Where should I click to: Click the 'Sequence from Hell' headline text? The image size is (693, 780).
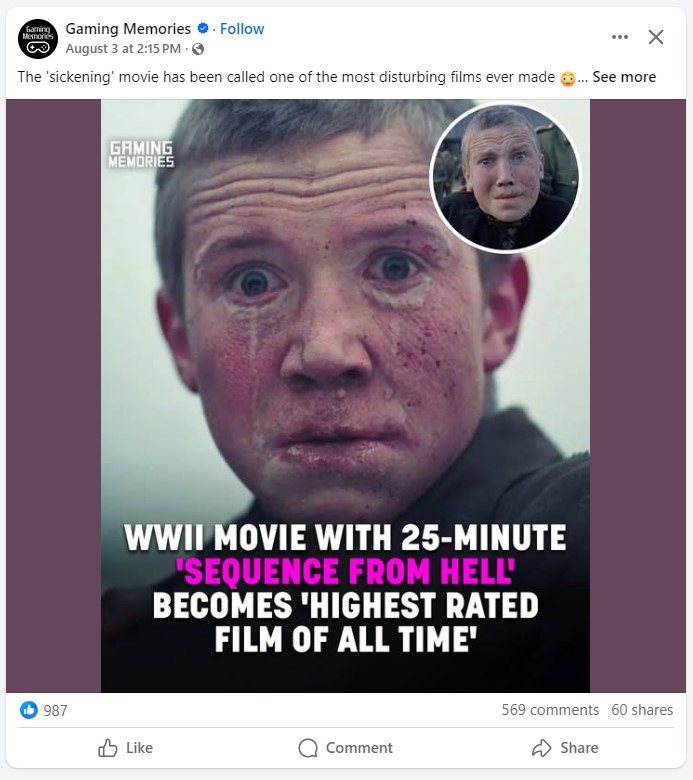click(345, 571)
